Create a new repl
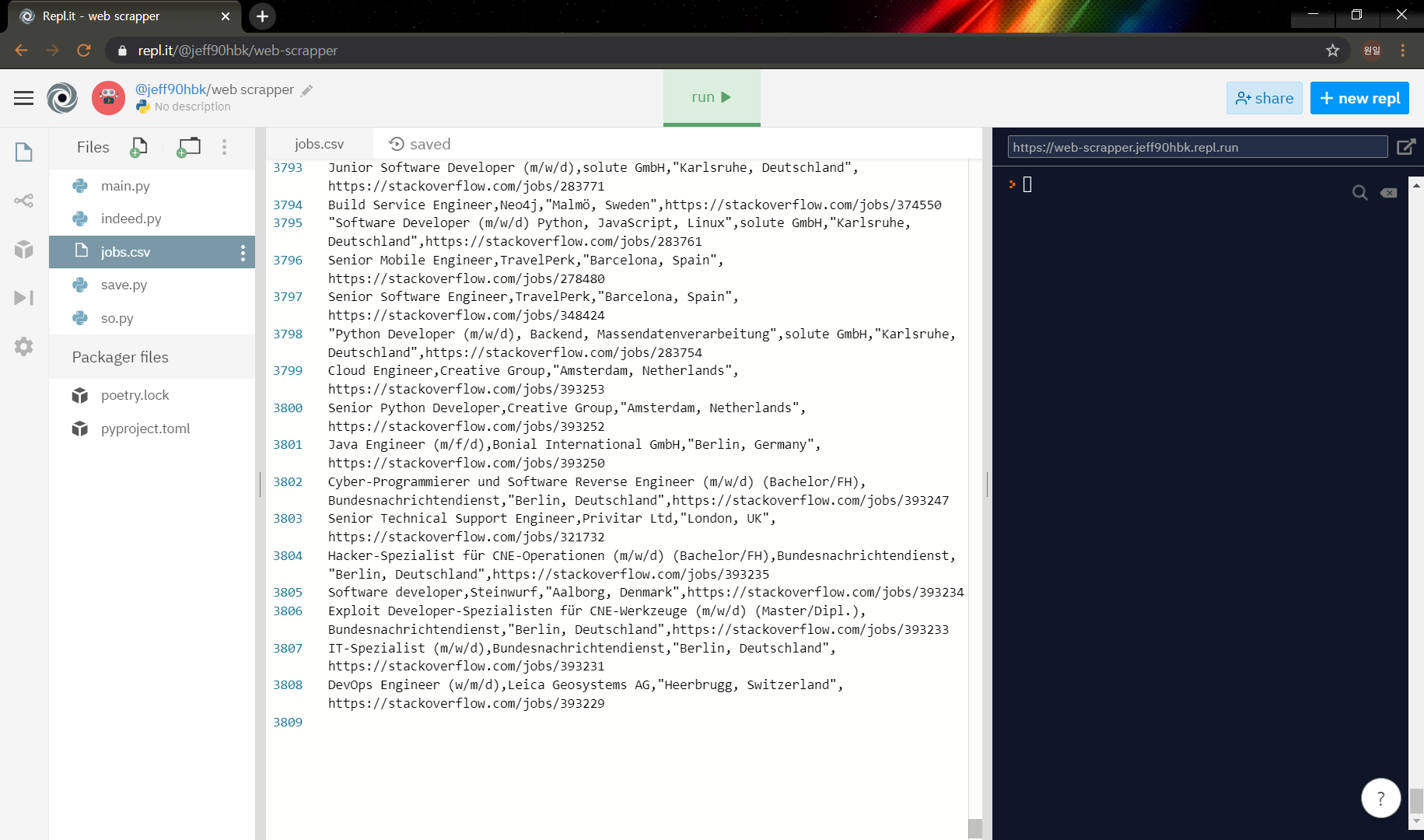1424x840 pixels. click(1359, 98)
